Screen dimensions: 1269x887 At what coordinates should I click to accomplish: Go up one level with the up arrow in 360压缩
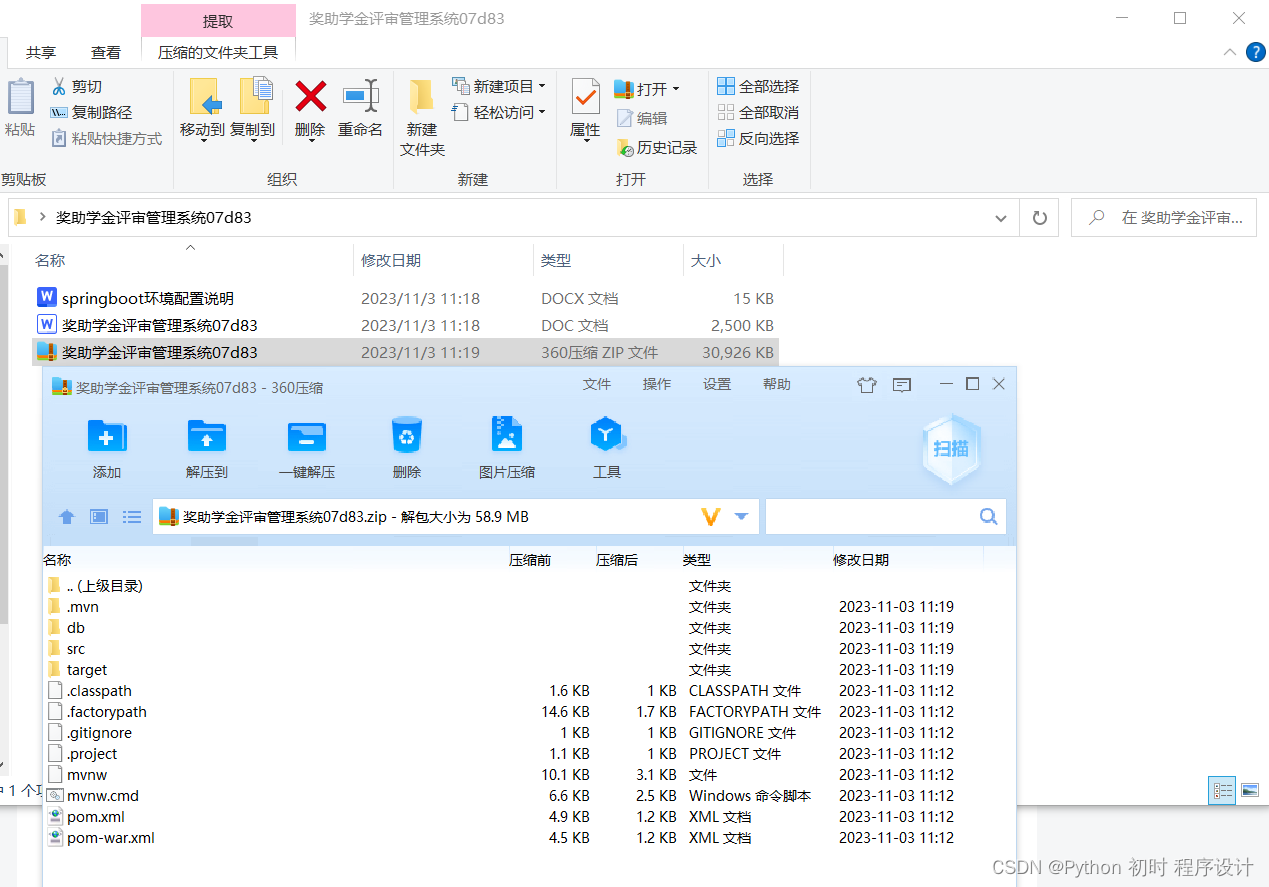click(x=67, y=517)
